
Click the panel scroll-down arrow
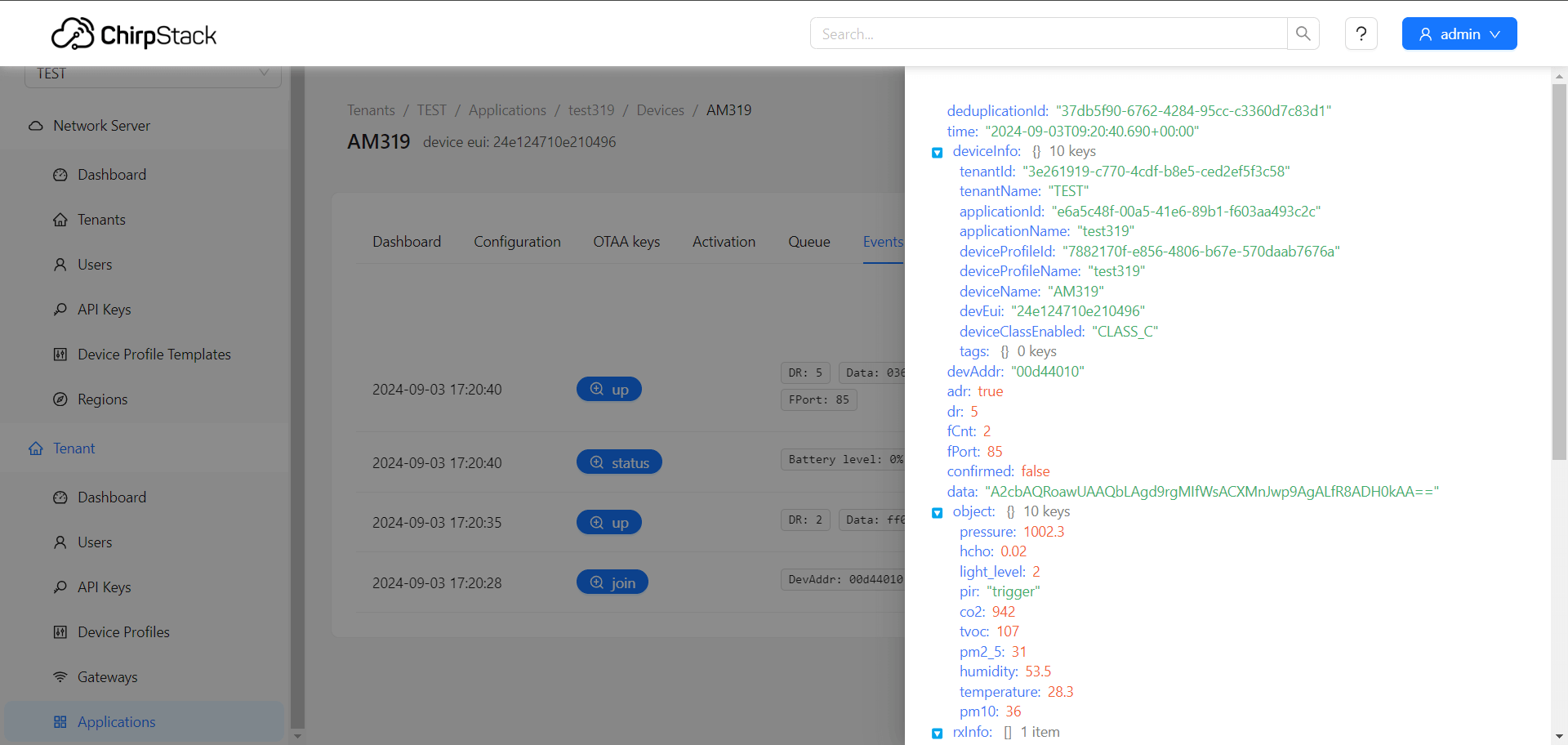point(1559,737)
